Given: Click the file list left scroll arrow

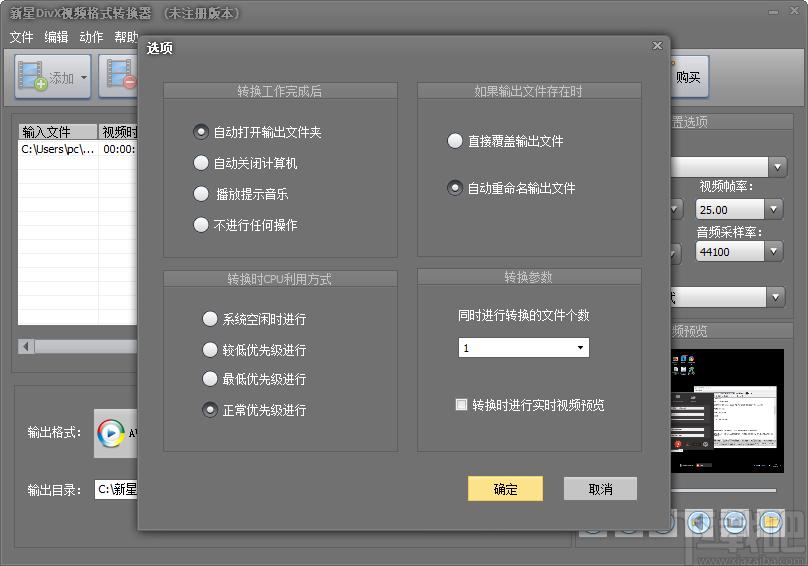Looking at the screenshot, I should pyautogui.click(x=26, y=346).
